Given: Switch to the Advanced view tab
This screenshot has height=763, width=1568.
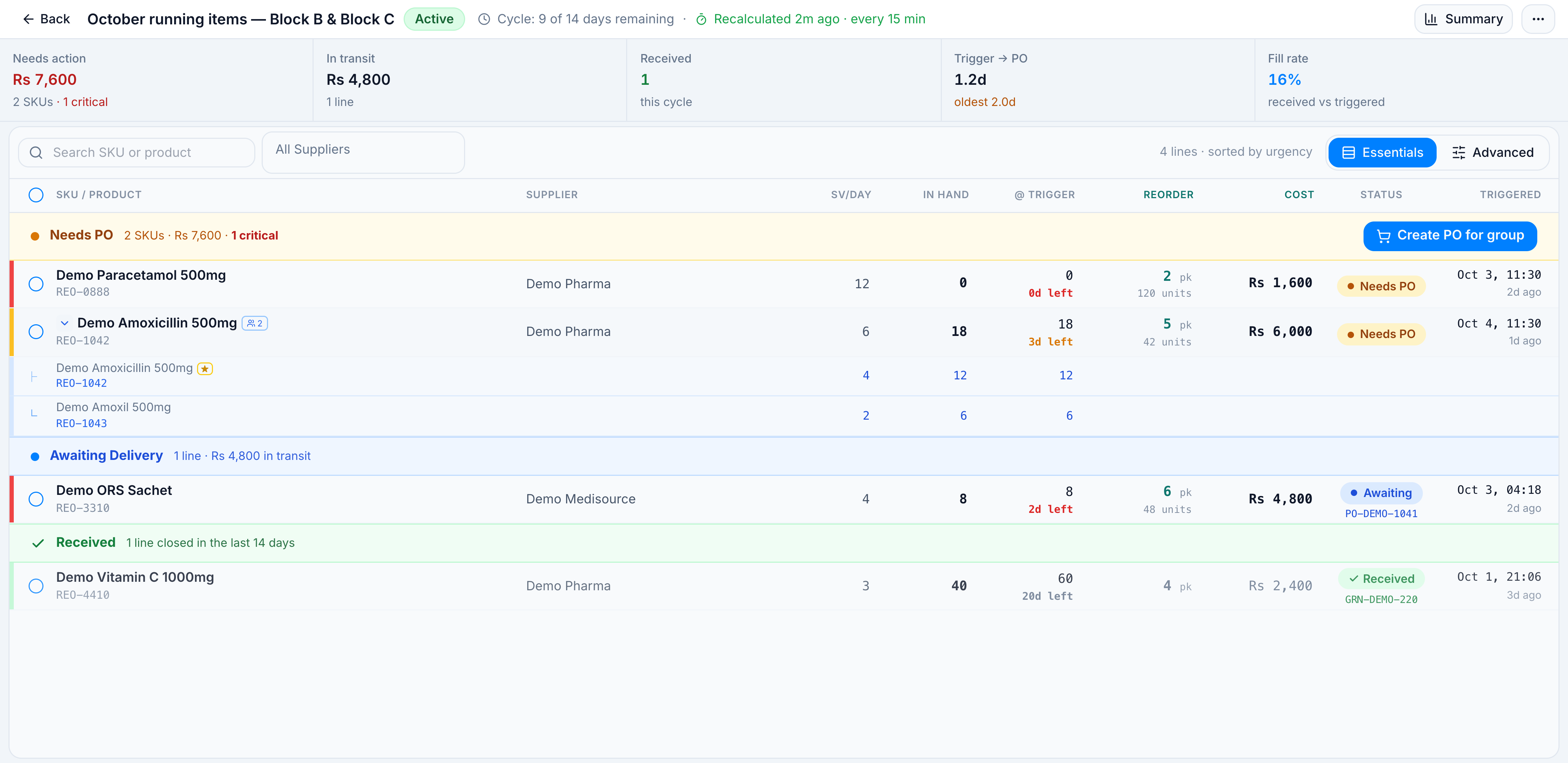Looking at the screenshot, I should (x=1492, y=152).
